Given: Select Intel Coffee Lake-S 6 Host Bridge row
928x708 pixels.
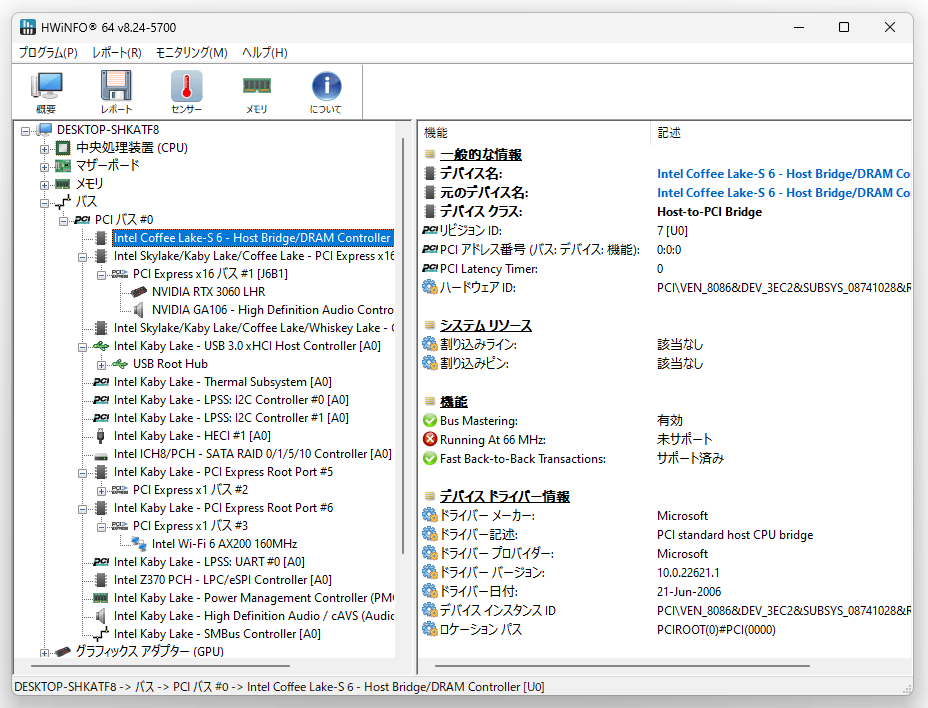Looking at the screenshot, I should tap(253, 237).
